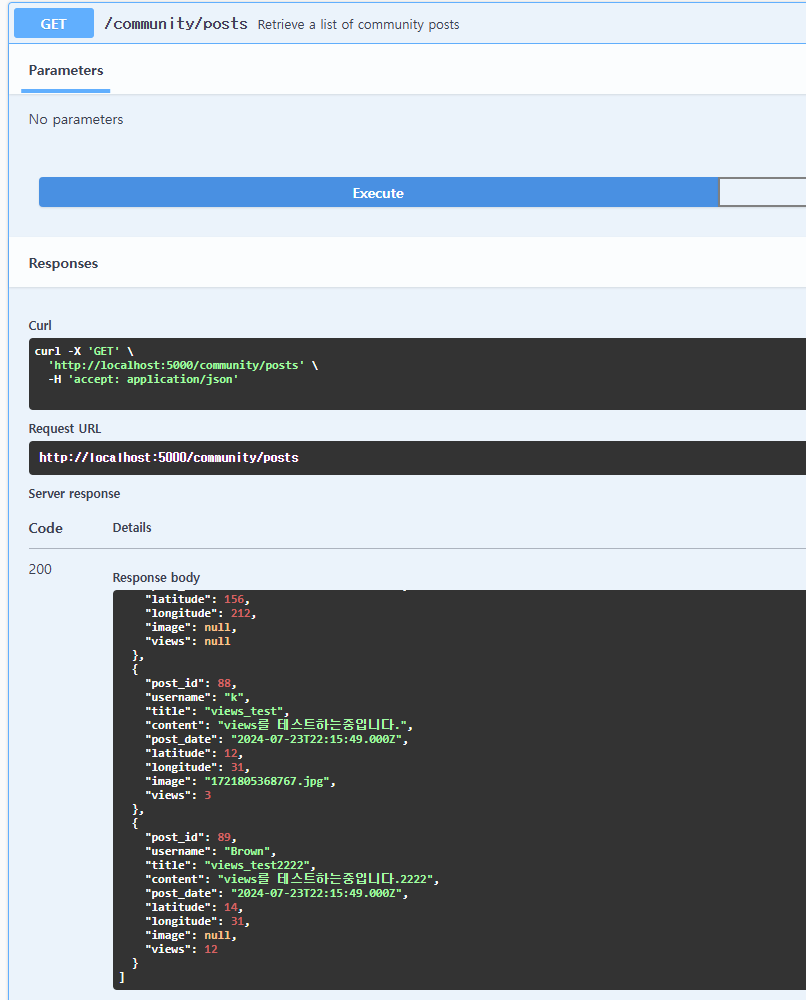Click the 200 status code
The width and height of the screenshot is (806, 1000).
pyautogui.click(x=40, y=569)
